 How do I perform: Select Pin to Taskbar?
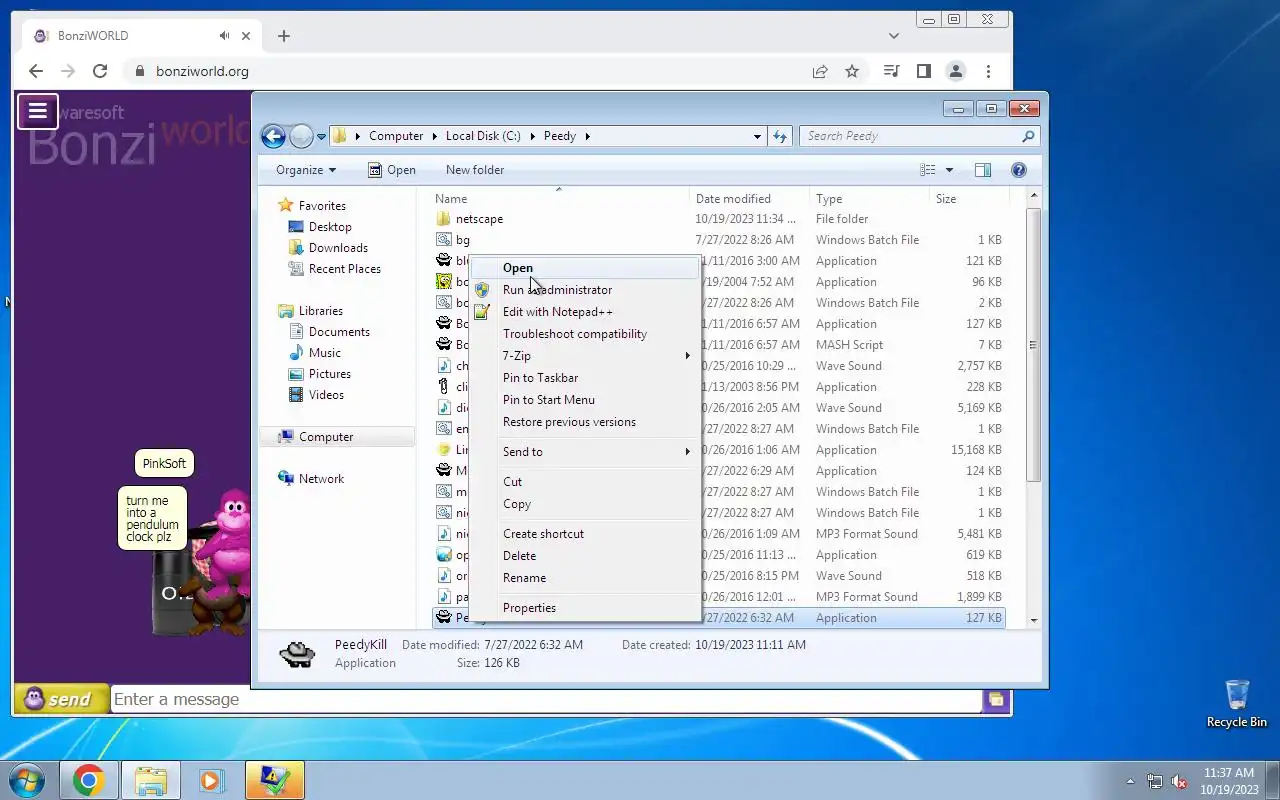pos(585,378)
